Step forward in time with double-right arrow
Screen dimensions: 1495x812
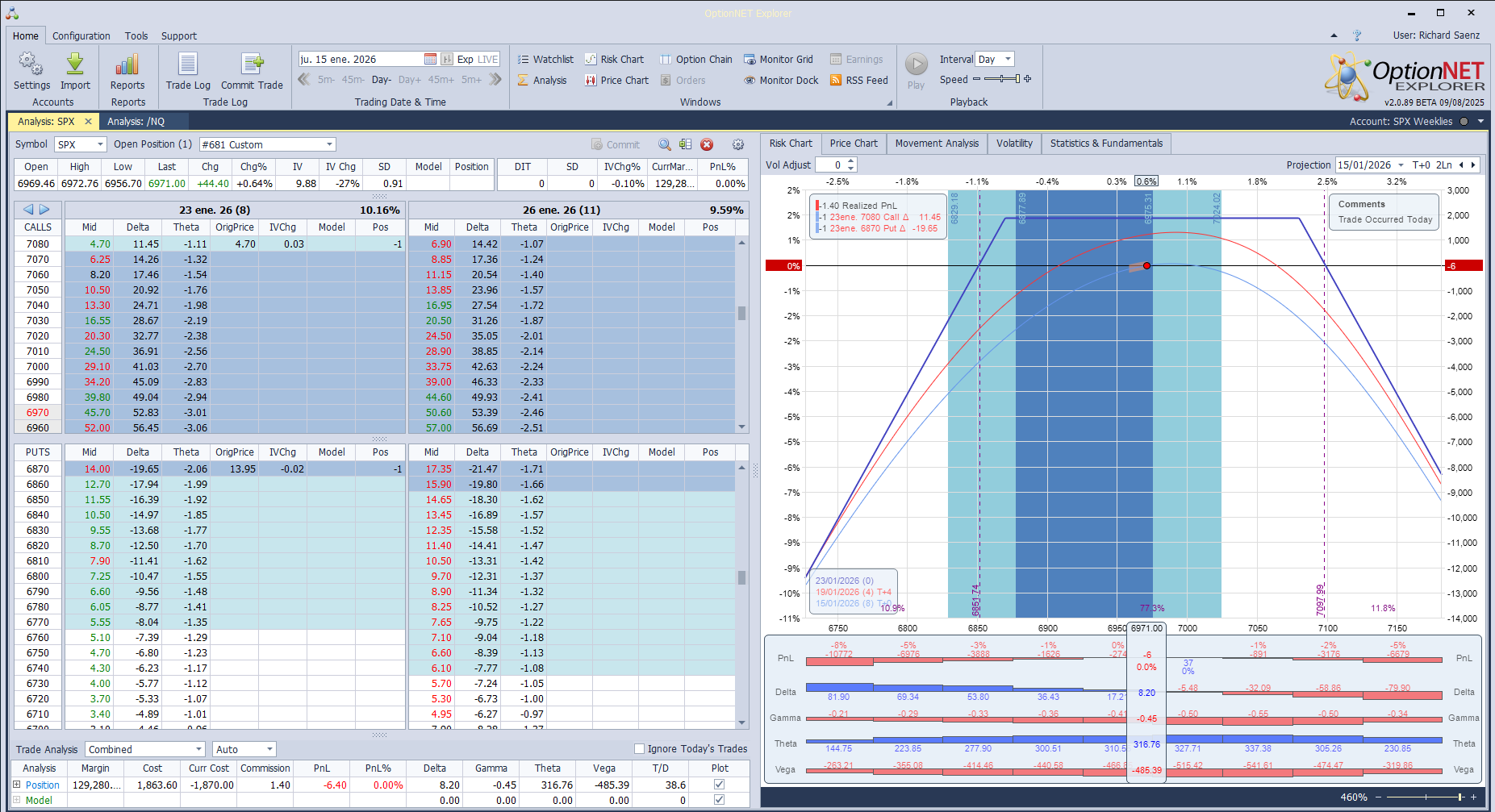pos(495,79)
